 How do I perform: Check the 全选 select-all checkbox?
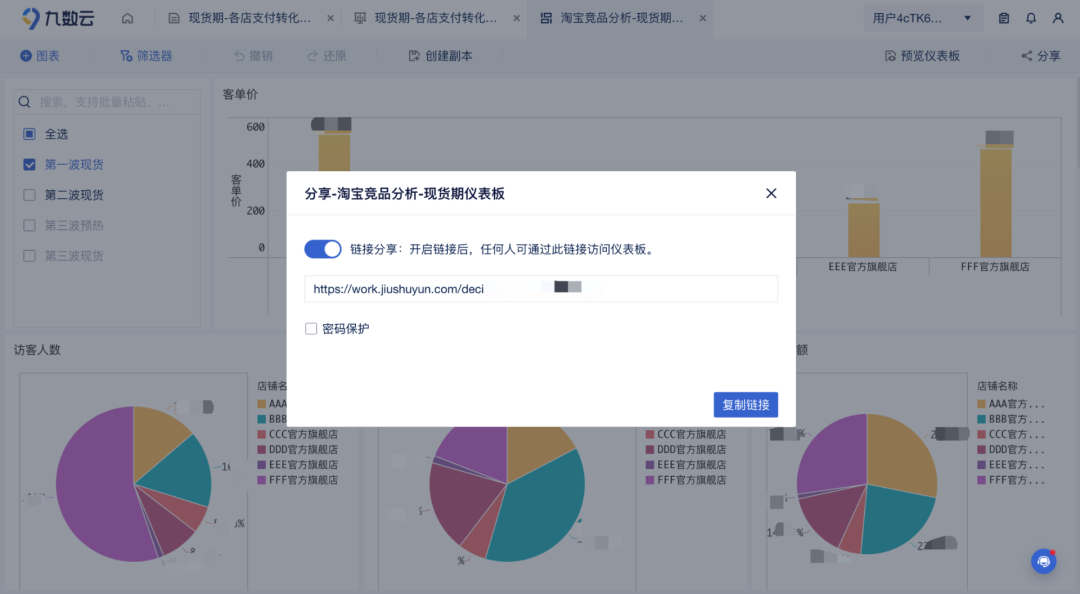point(28,133)
